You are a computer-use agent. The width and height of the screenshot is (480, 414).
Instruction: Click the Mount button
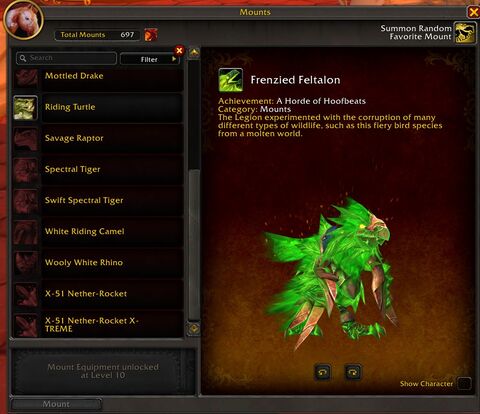click(56, 404)
